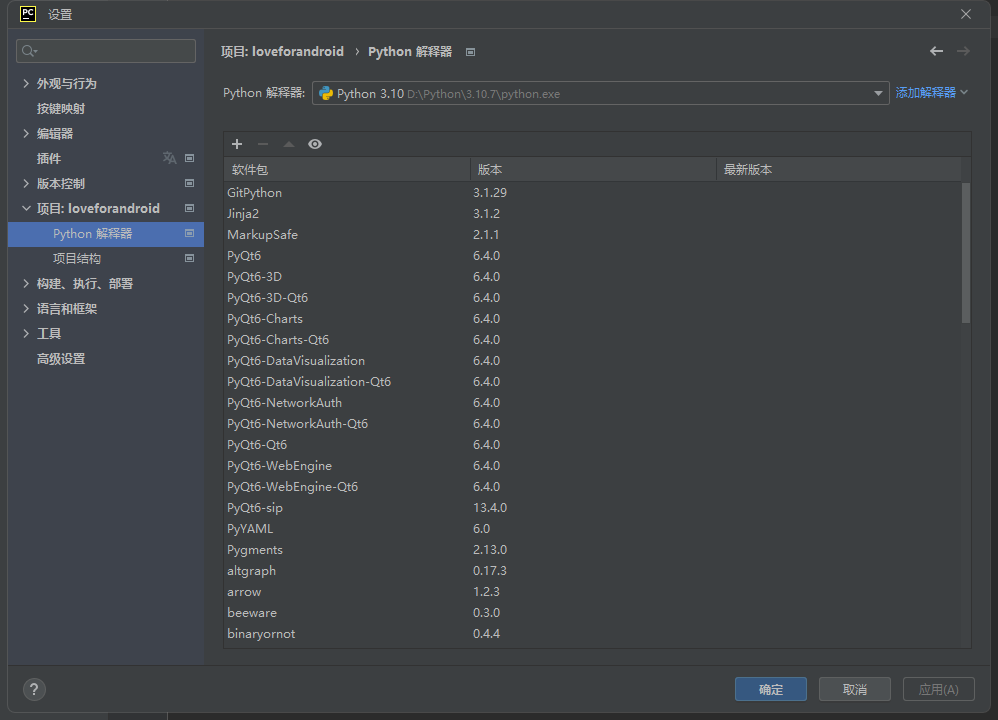Expand the 工具 section
998x720 pixels.
[26, 334]
